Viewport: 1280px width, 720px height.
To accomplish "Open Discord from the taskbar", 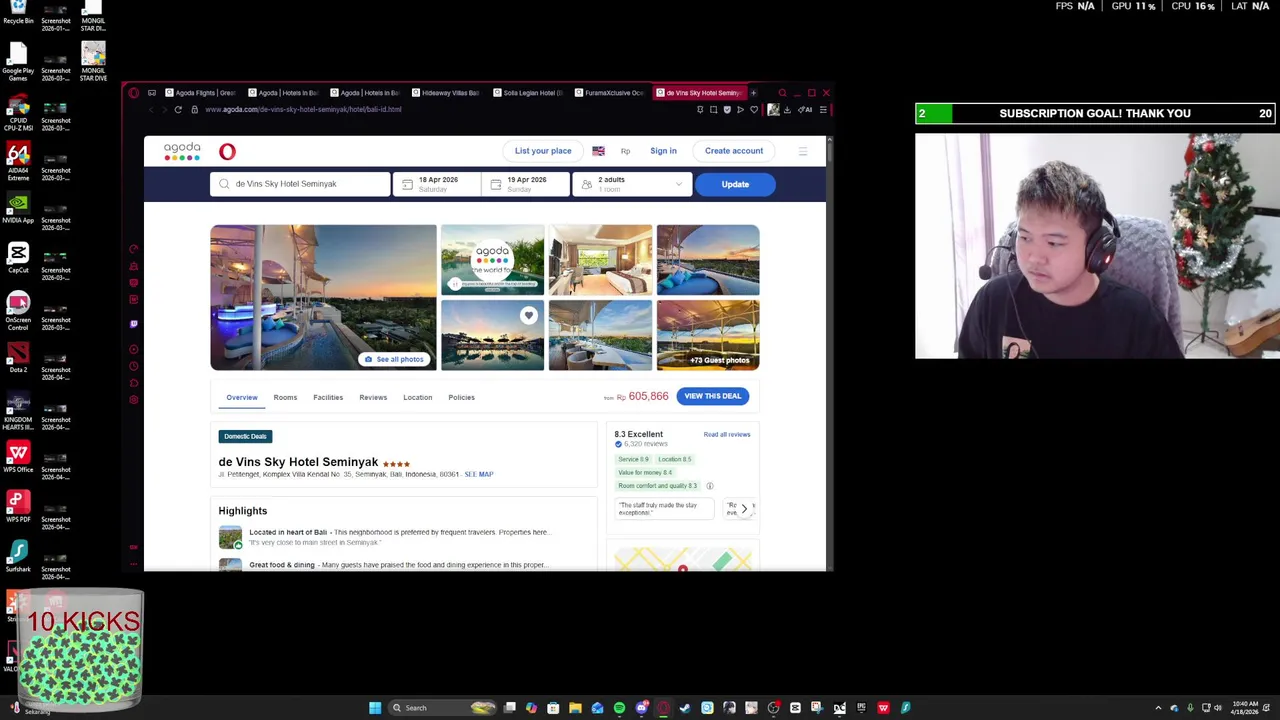I will pos(641,708).
